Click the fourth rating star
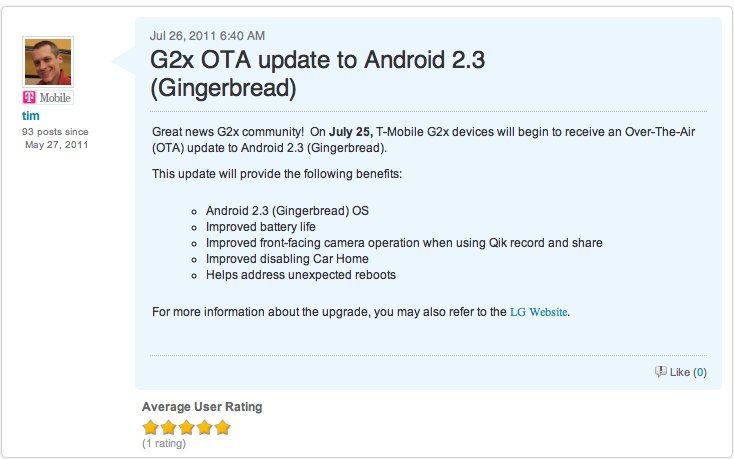This screenshot has width=734, height=459. 204,427
